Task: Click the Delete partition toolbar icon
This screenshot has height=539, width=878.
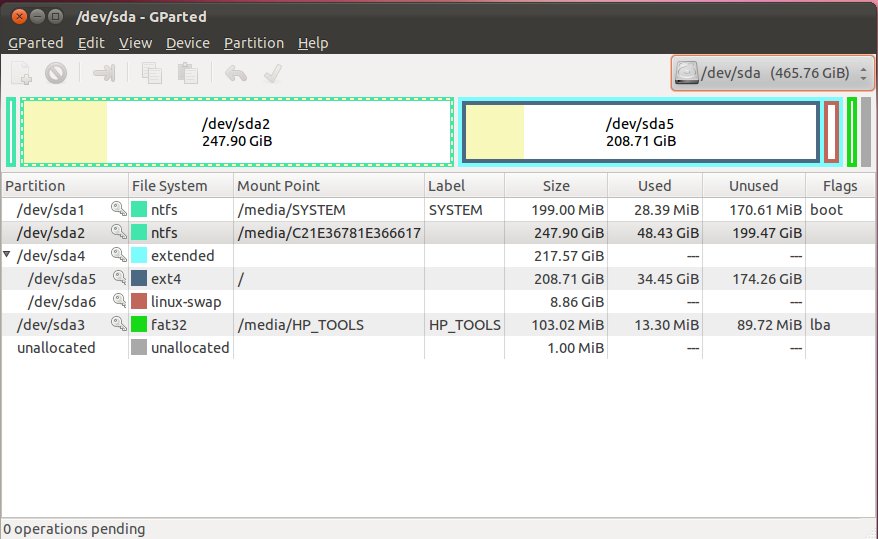Action: tap(56, 73)
